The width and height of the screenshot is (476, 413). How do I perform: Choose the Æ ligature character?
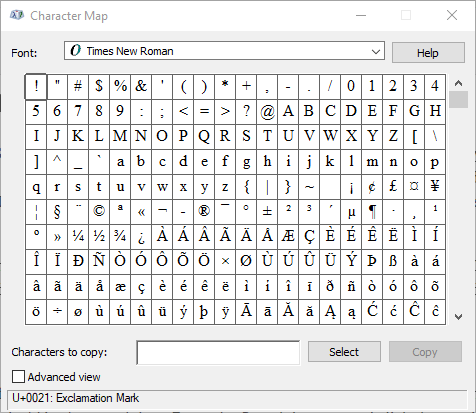[x=288, y=236]
